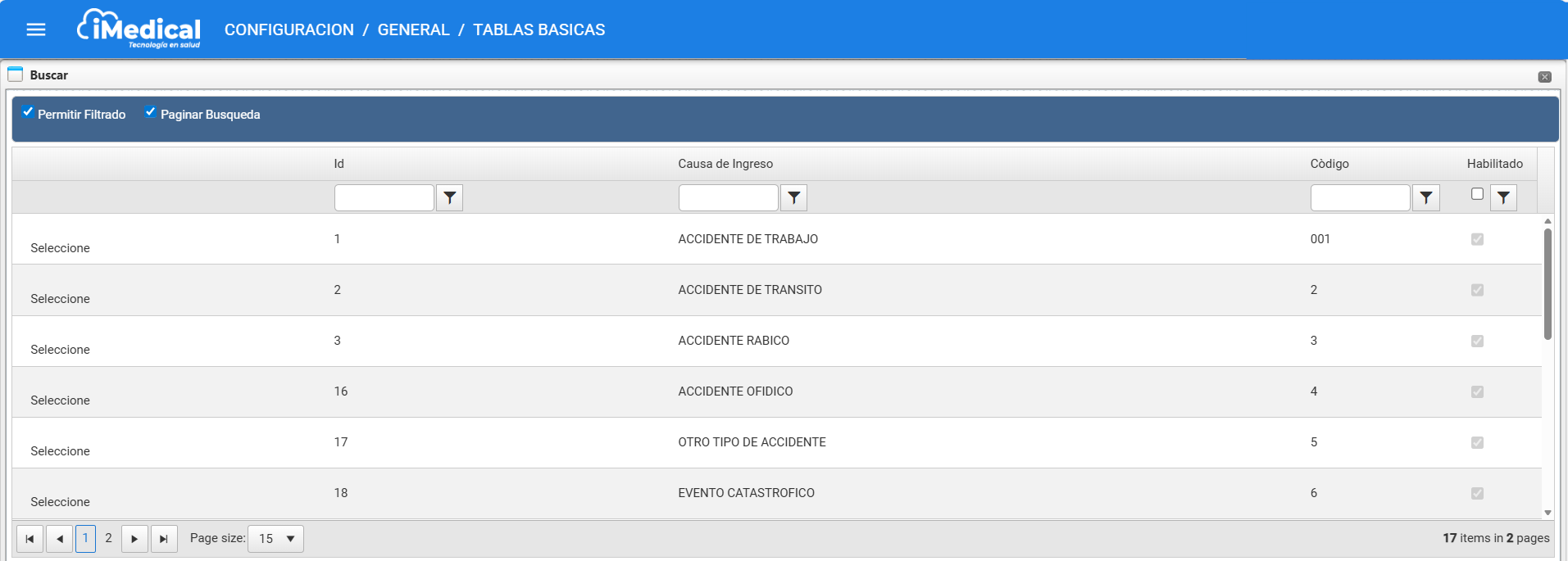Click the filter icon for Id column
The width and height of the screenshot is (1568, 561).
point(449,198)
